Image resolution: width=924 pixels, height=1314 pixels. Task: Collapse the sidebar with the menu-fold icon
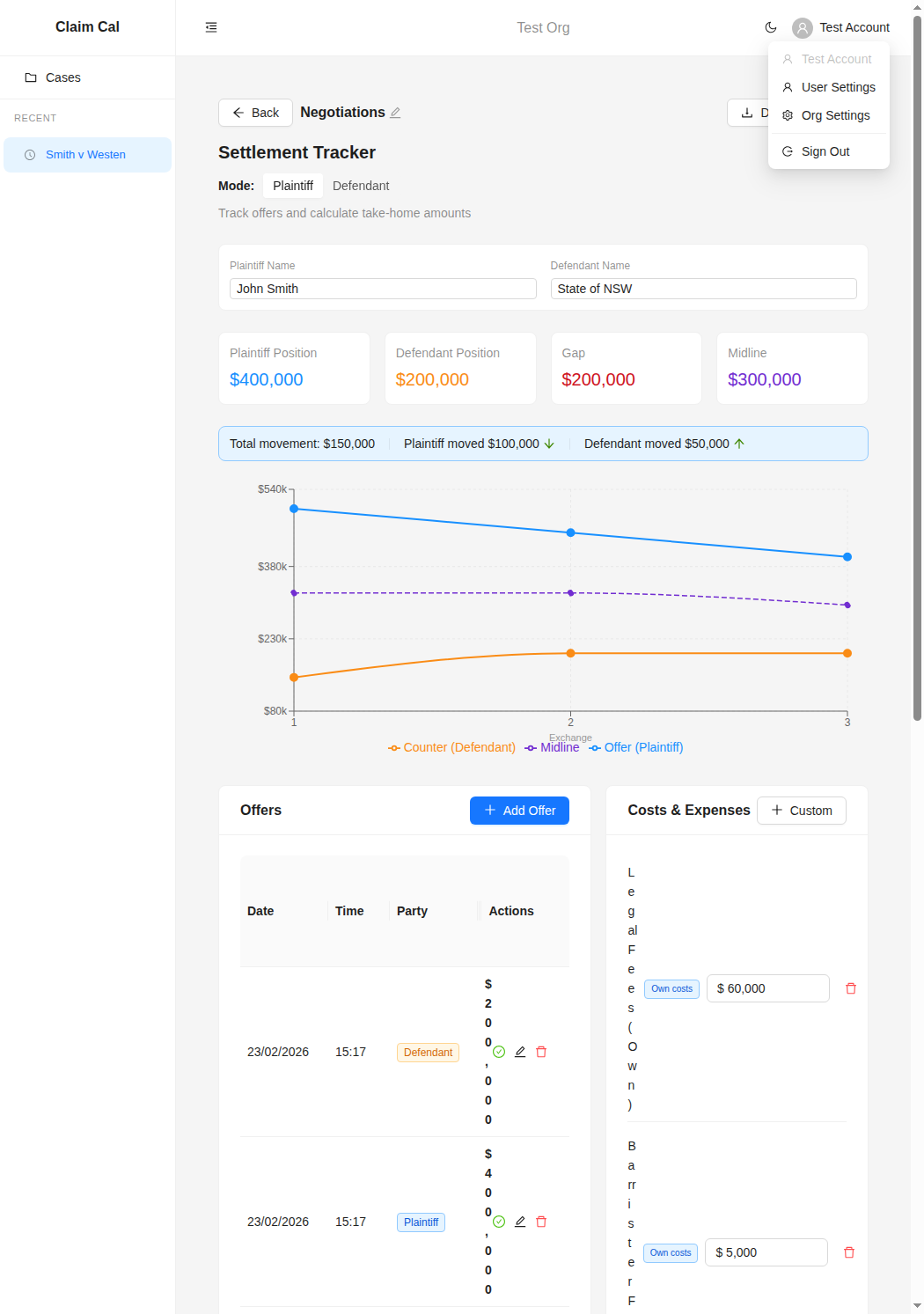[x=211, y=27]
